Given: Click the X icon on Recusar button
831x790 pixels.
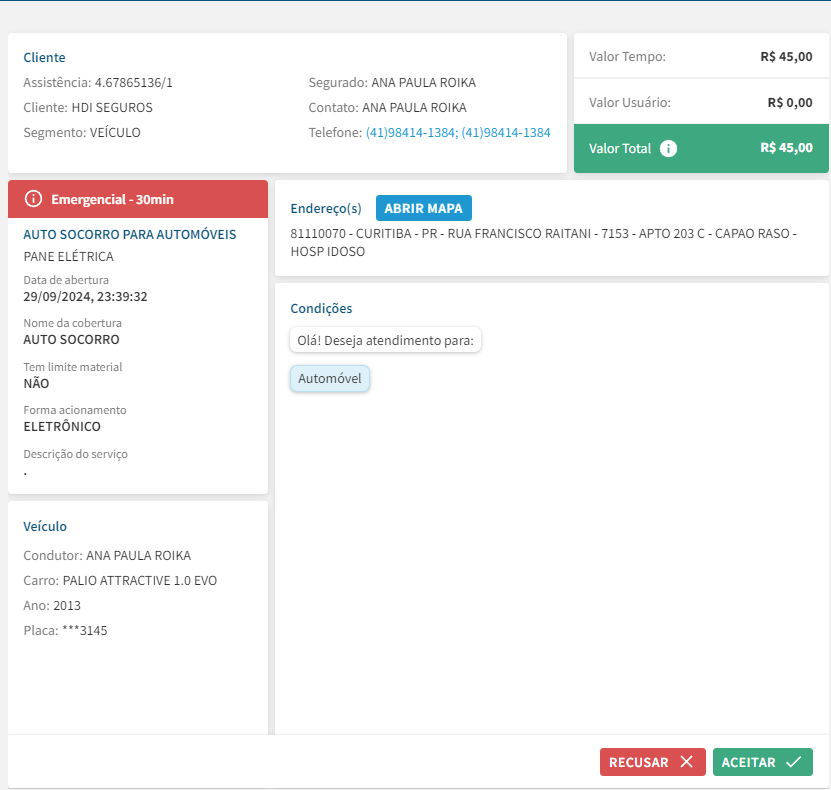Looking at the screenshot, I should click(686, 762).
